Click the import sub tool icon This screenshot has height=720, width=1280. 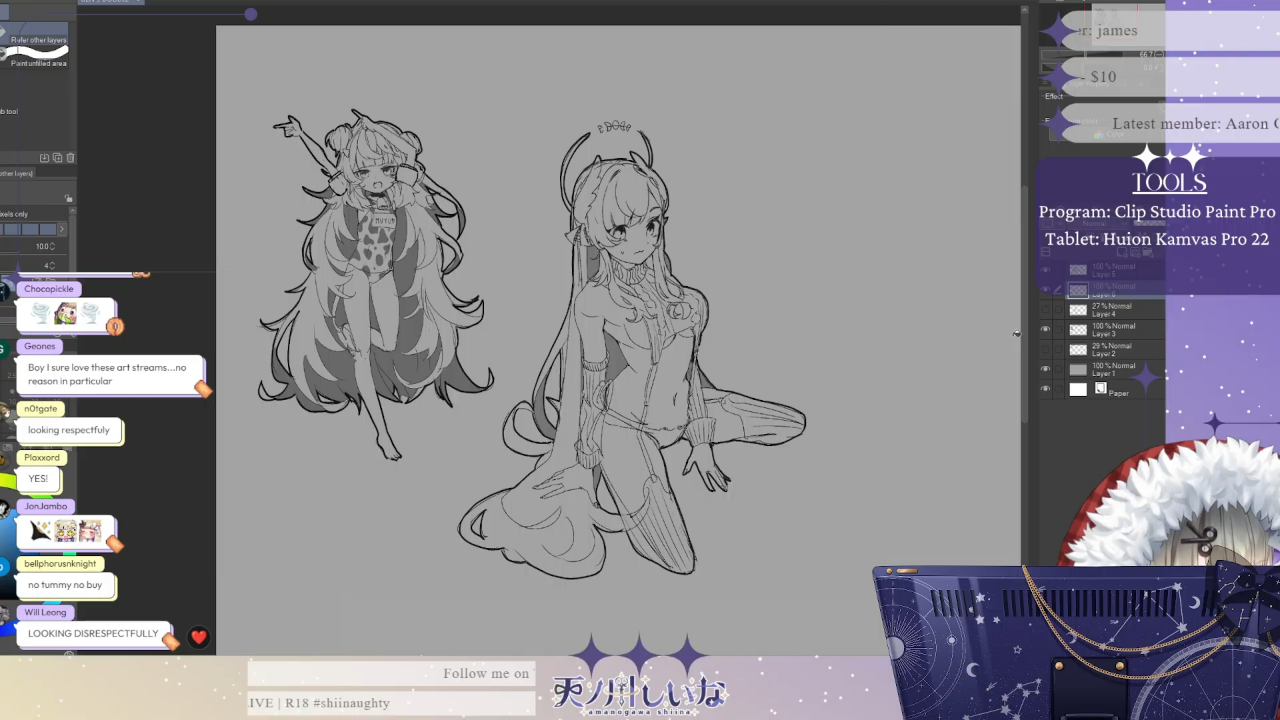44,158
